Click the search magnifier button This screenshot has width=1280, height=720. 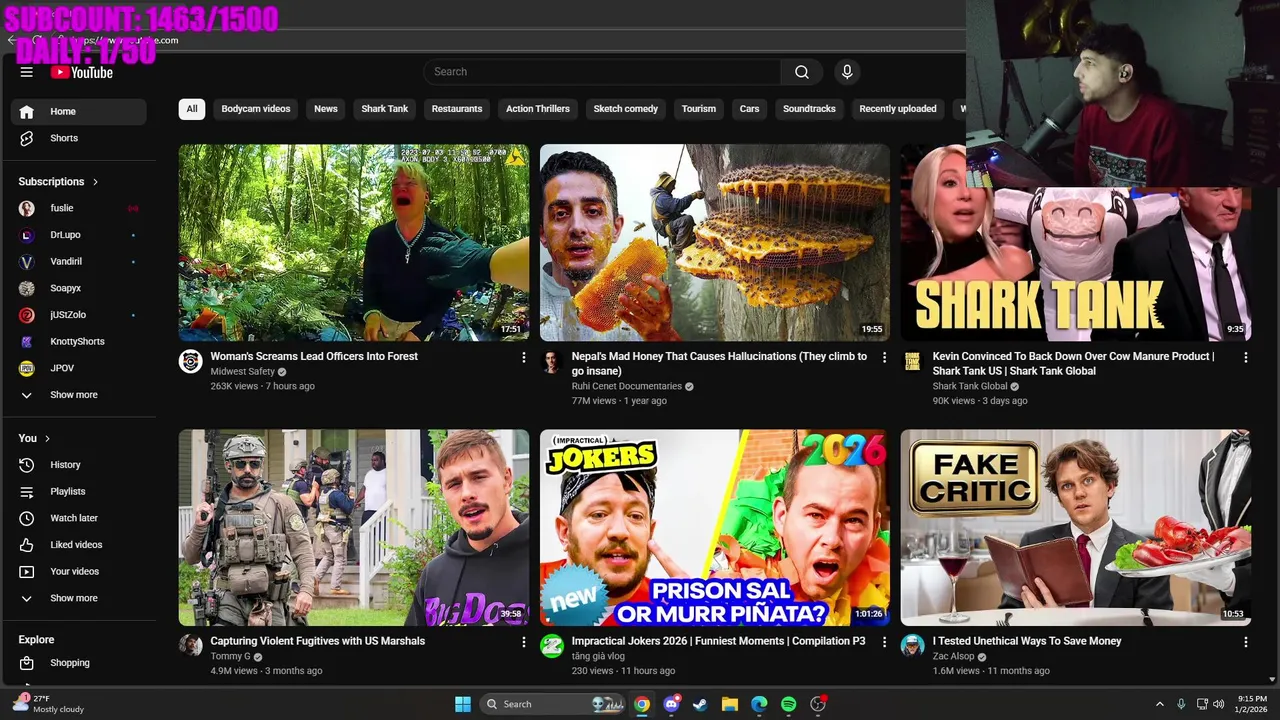pyautogui.click(x=802, y=72)
